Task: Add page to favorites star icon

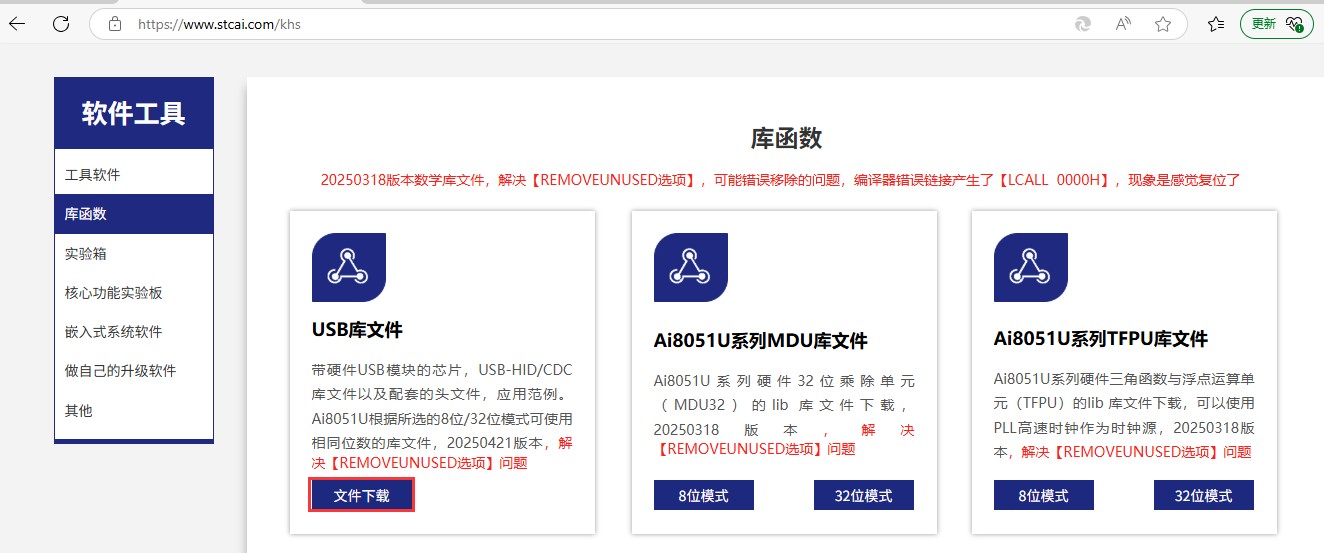Action: [1163, 24]
